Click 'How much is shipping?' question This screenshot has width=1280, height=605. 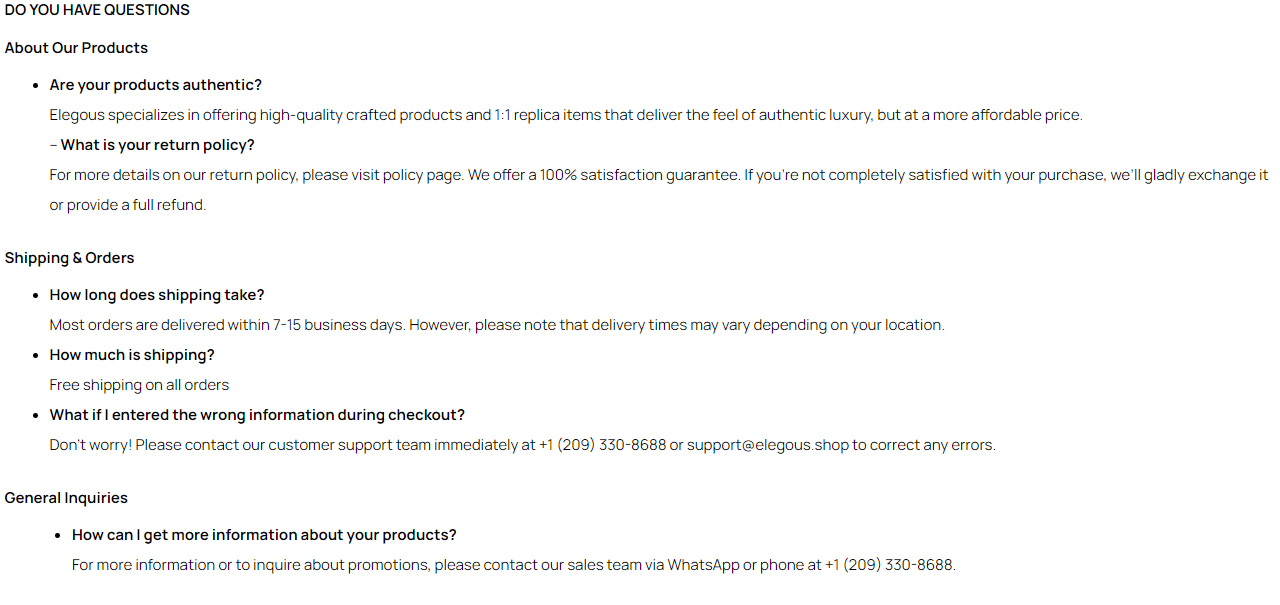[132, 355]
